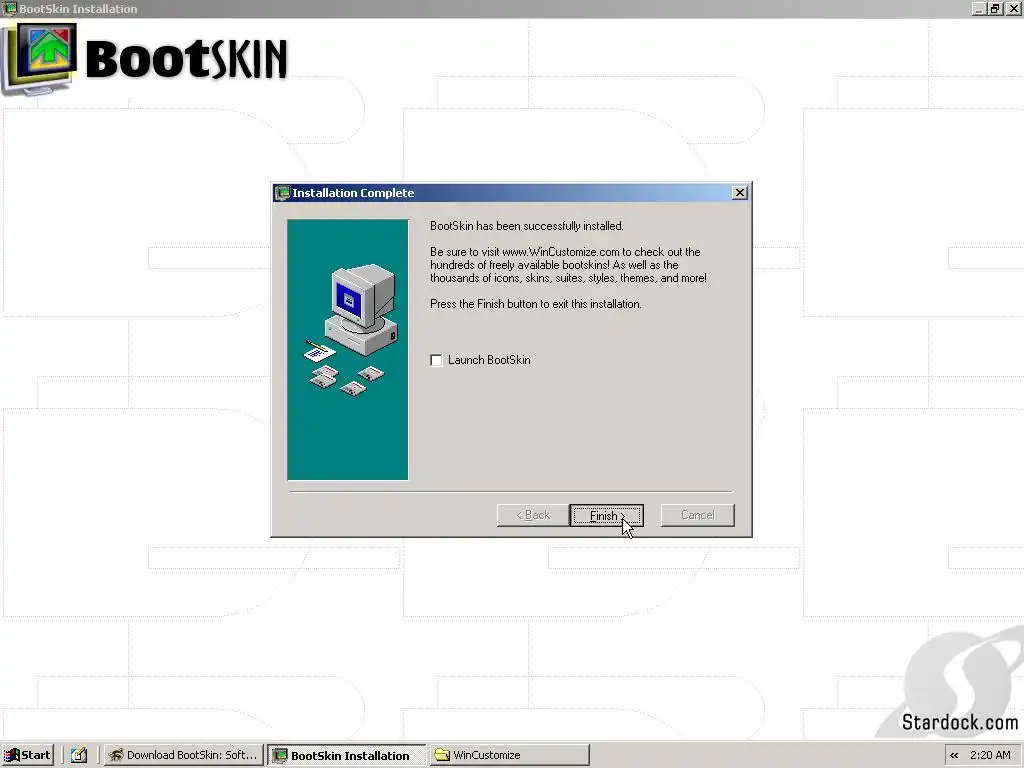1024x768 pixels.
Task: Click the Installation Complete title bar icon
Action: click(x=282, y=193)
